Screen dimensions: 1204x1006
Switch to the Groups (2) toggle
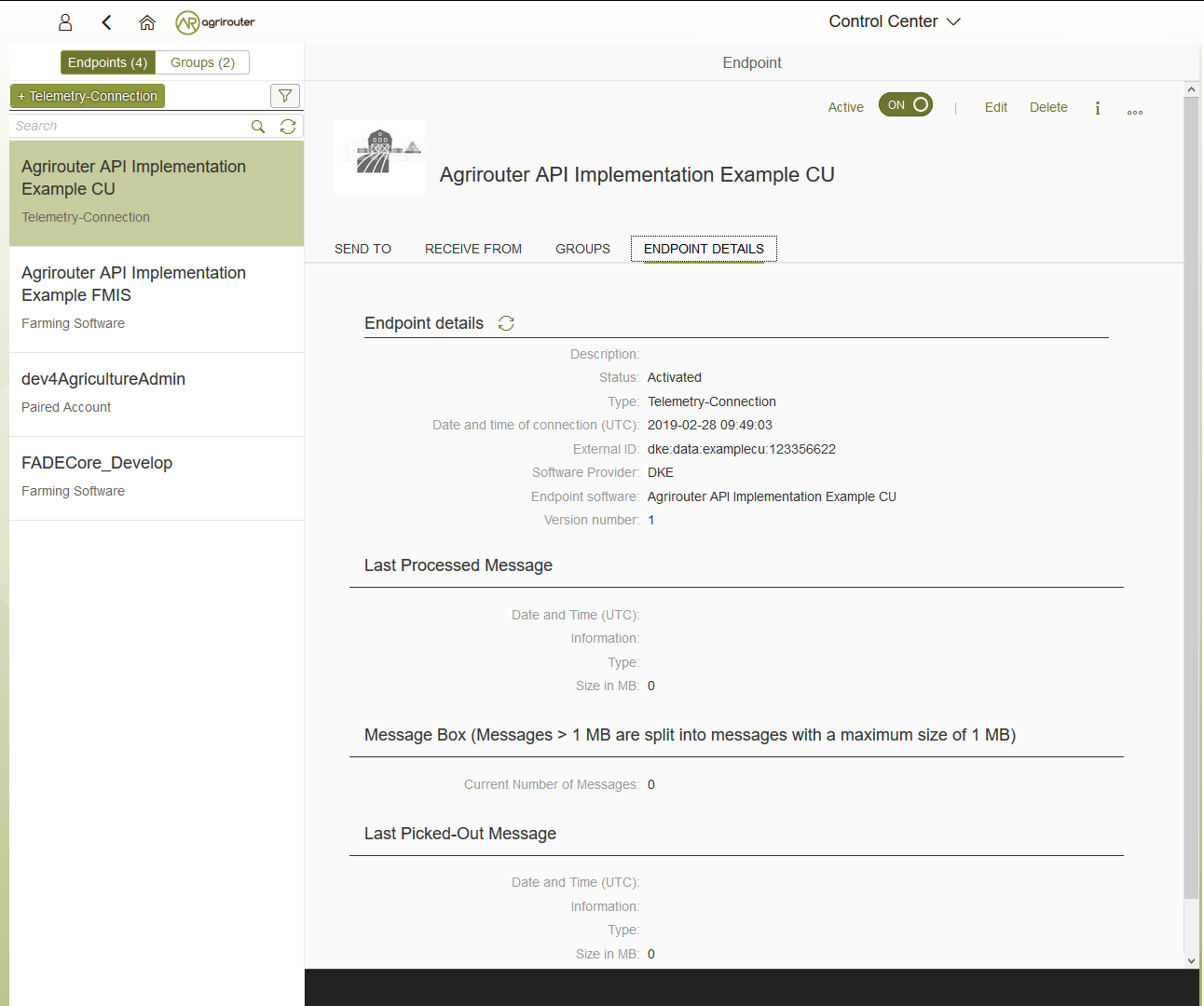[x=202, y=62]
